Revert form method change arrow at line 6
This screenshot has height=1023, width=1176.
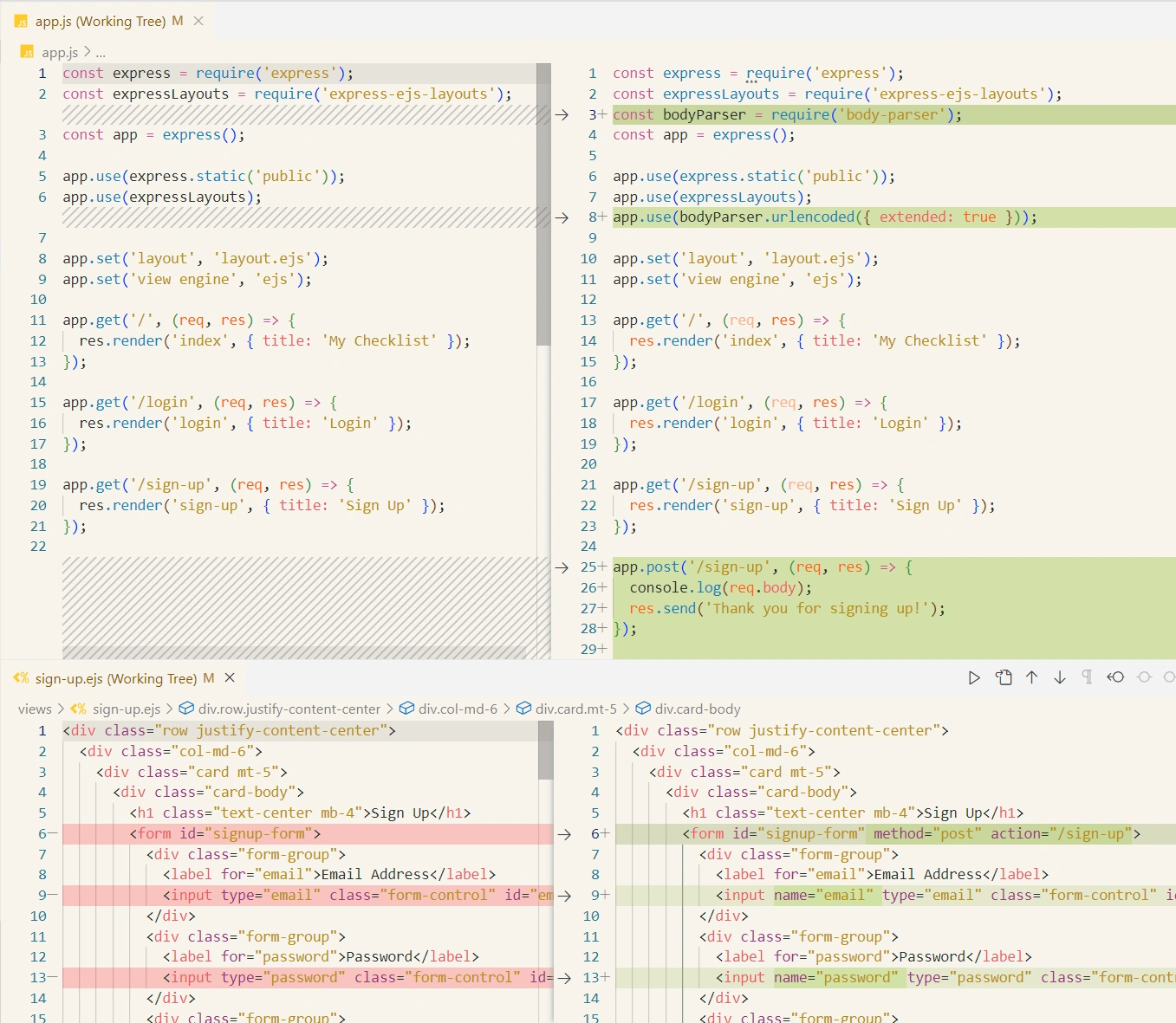pyautogui.click(x=564, y=834)
